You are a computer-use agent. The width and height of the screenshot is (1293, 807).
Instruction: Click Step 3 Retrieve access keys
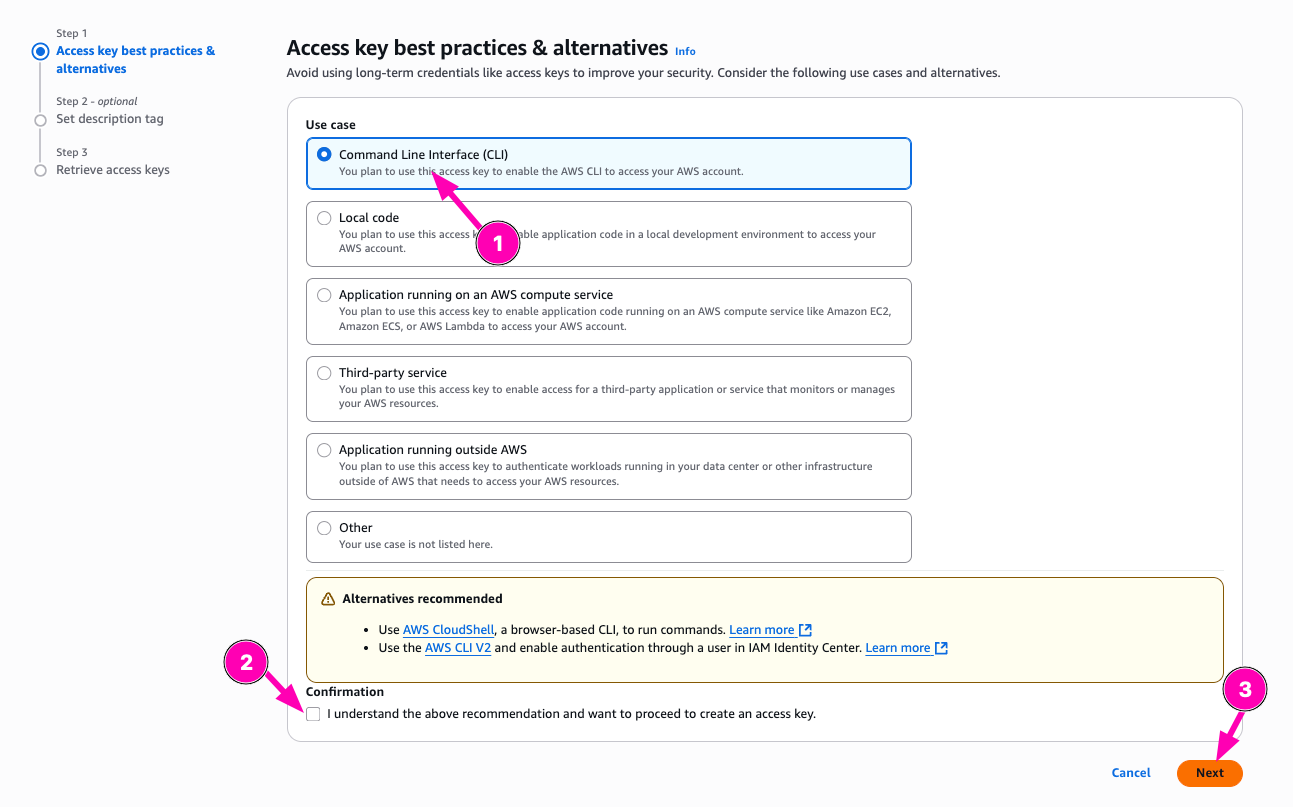tap(113, 170)
